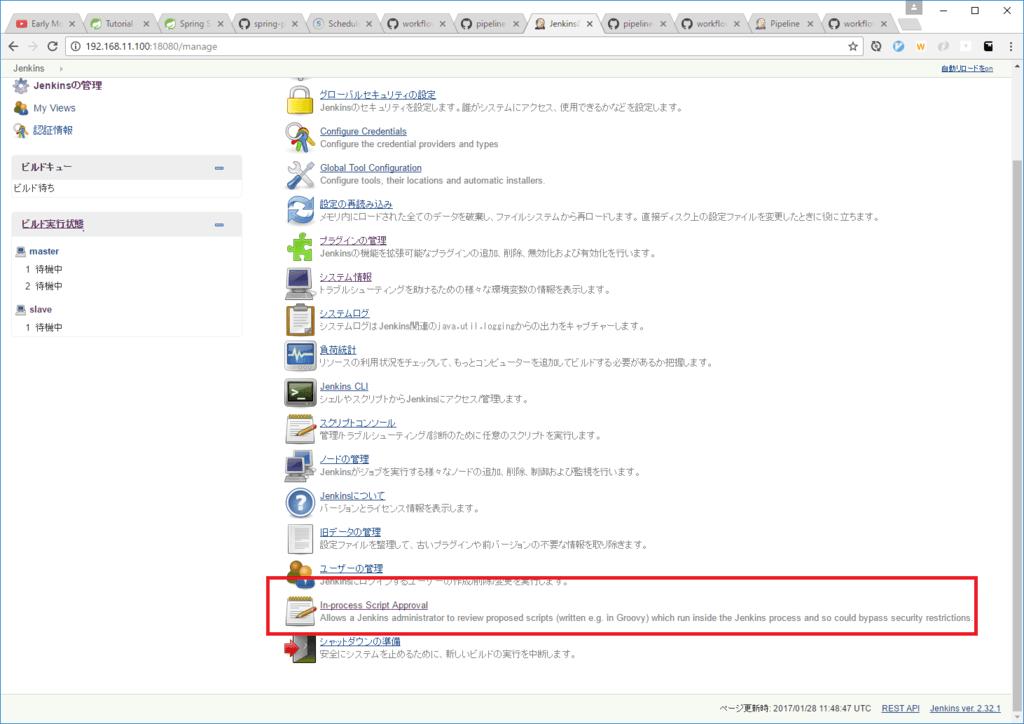This screenshot has height=724, width=1024.
Task: Open the REST API footer link
Action: [x=900, y=708]
